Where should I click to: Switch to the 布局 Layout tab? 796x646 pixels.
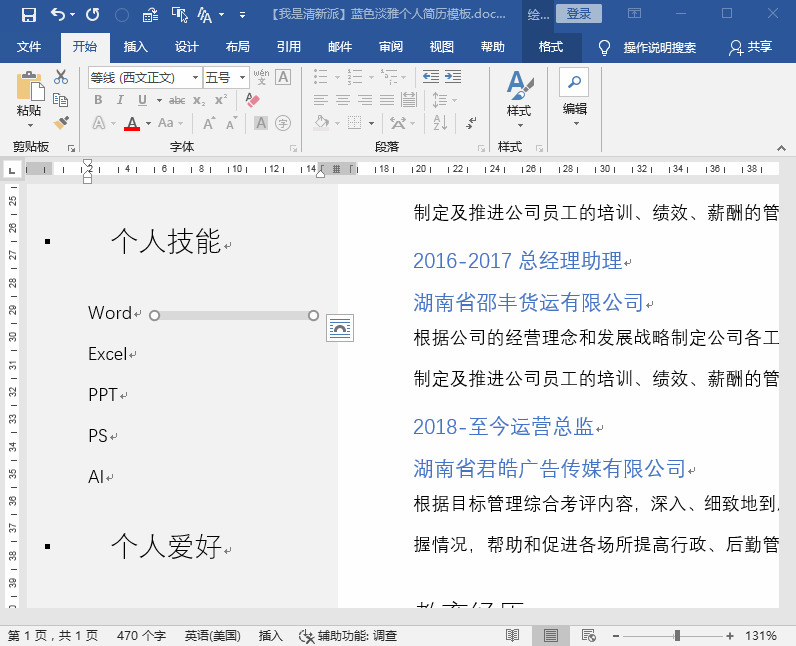pos(238,47)
